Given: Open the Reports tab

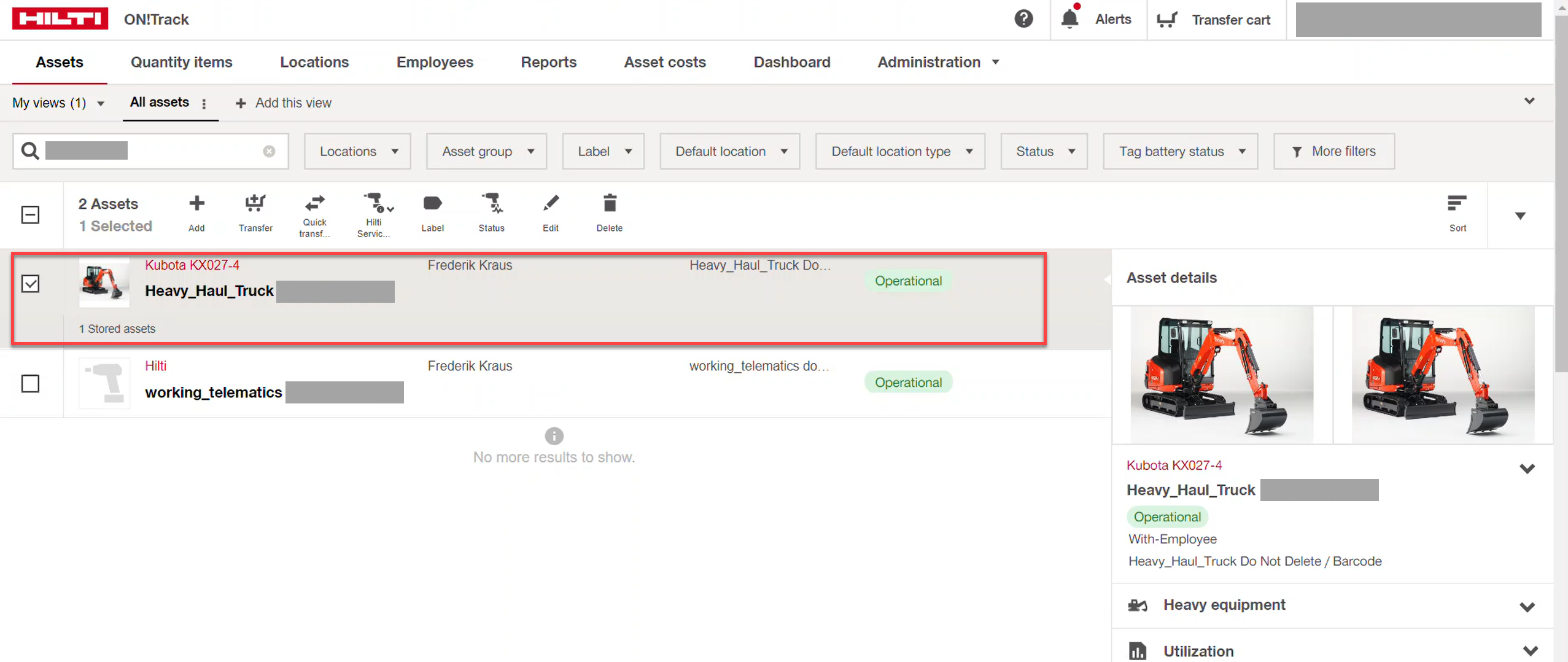Looking at the screenshot, I should click(549, 62).
